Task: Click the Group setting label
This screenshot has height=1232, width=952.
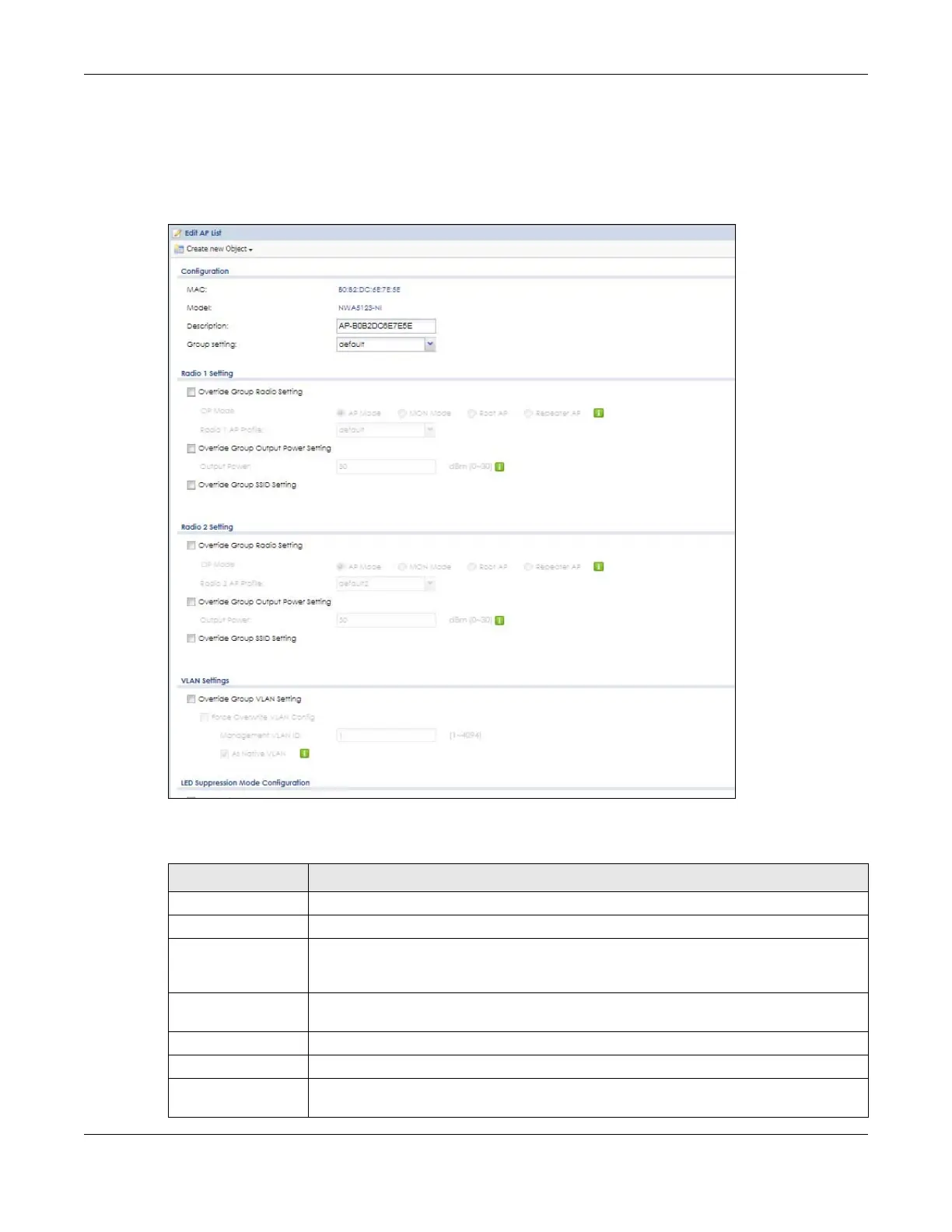Action: pyautogui.click(x=212, y=345)
